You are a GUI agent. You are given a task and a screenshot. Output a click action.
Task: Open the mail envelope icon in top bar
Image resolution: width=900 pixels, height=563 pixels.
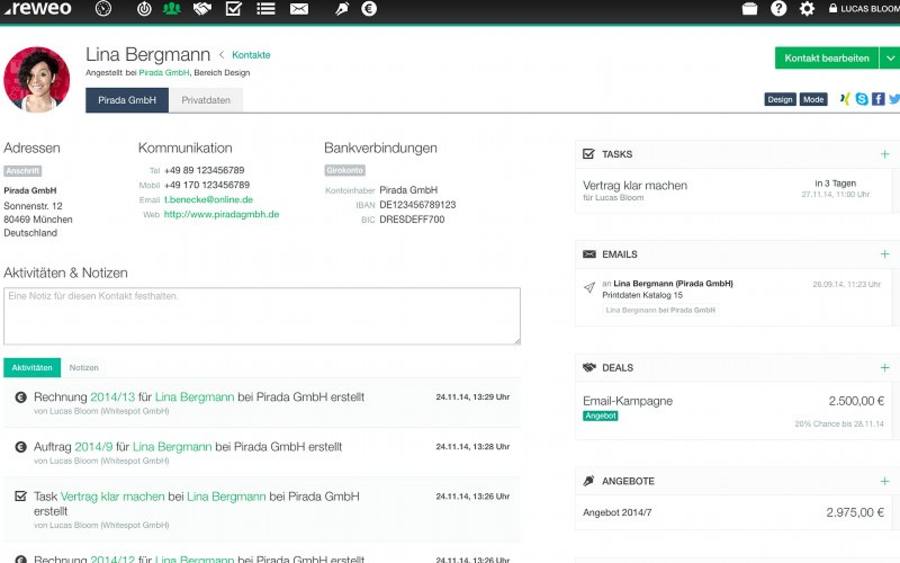pyautogui.click(x=298, y=9)
